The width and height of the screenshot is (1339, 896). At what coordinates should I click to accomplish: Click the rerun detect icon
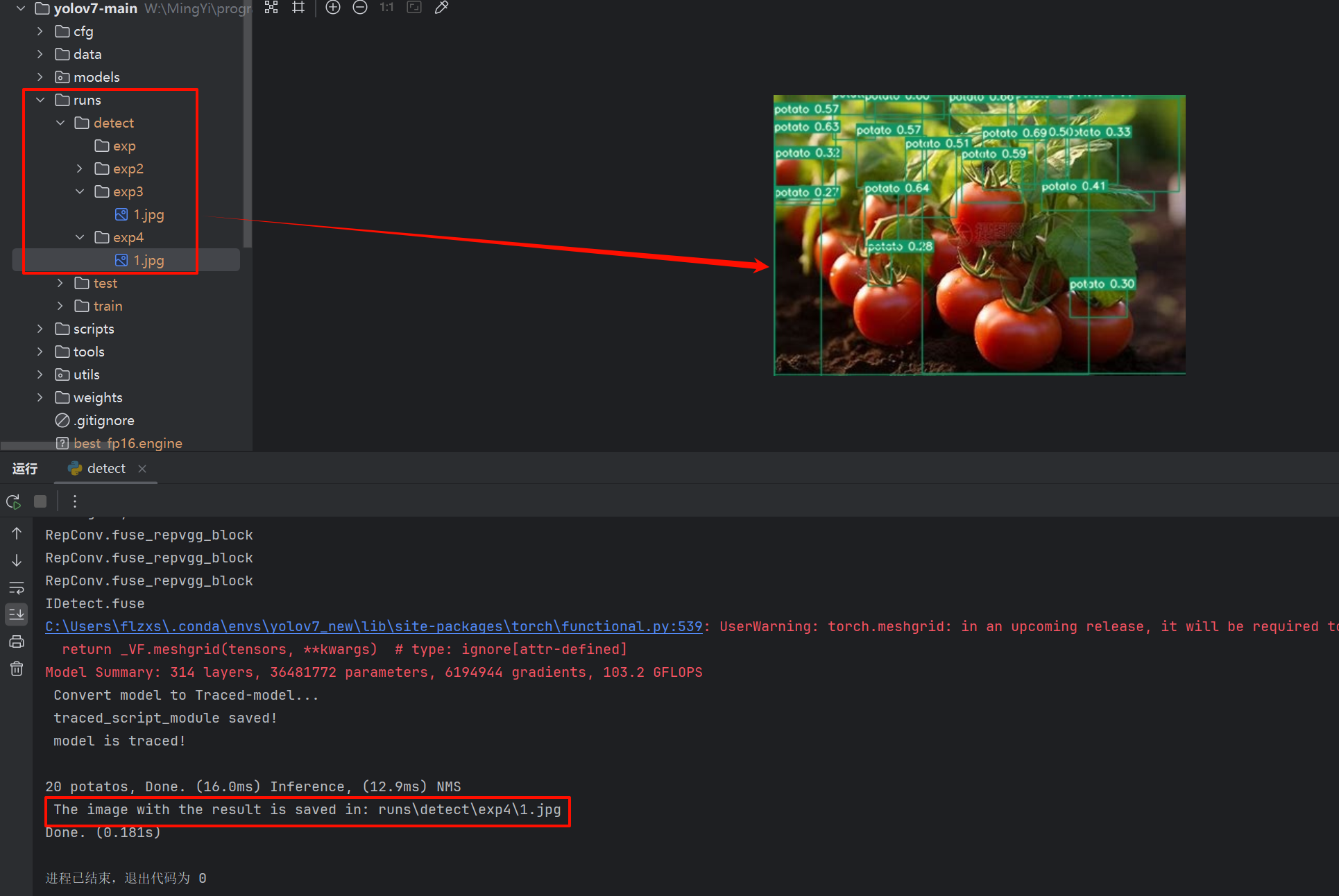point(14,501)
